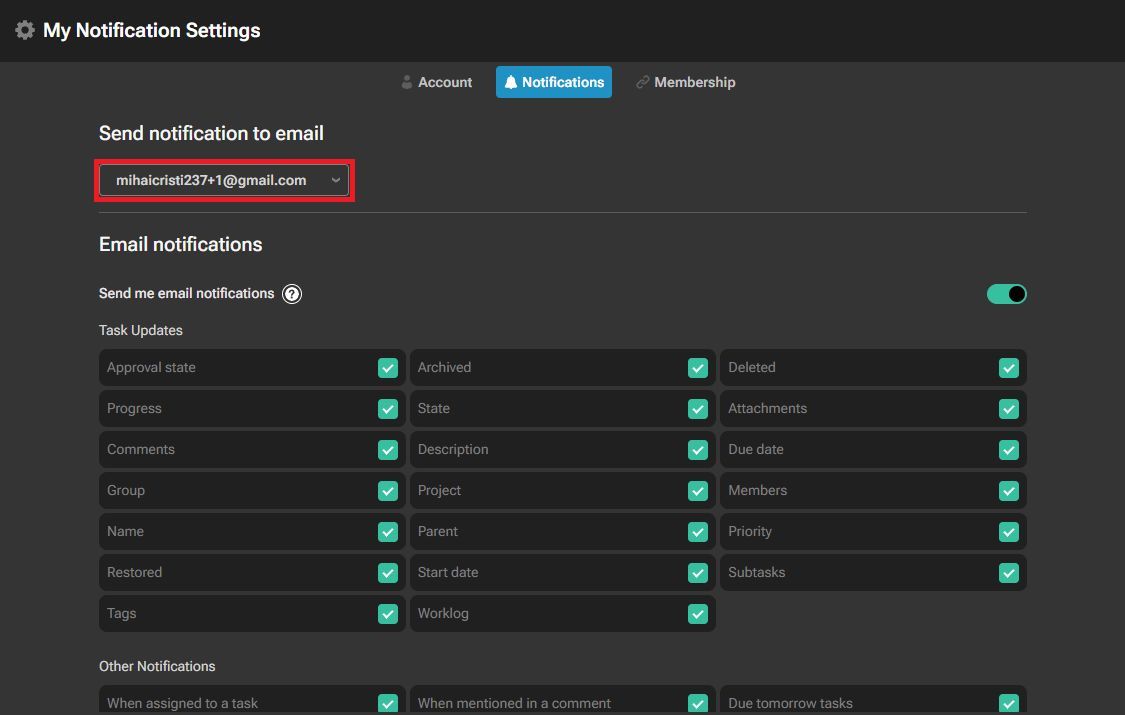Toggle the Subtasks checkbox off
This screenshot has height=715, width=1125.
click(1009, 573)
